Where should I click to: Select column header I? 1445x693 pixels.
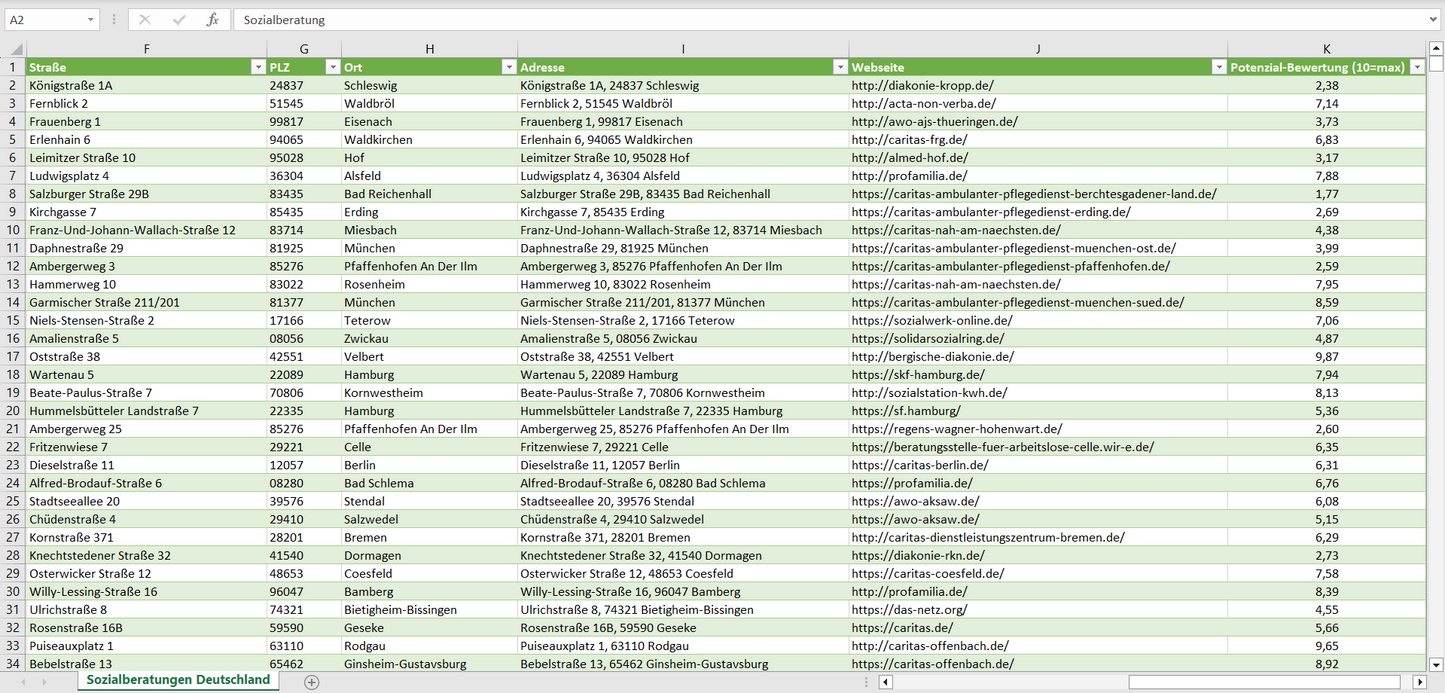click(x=683, y=49)
